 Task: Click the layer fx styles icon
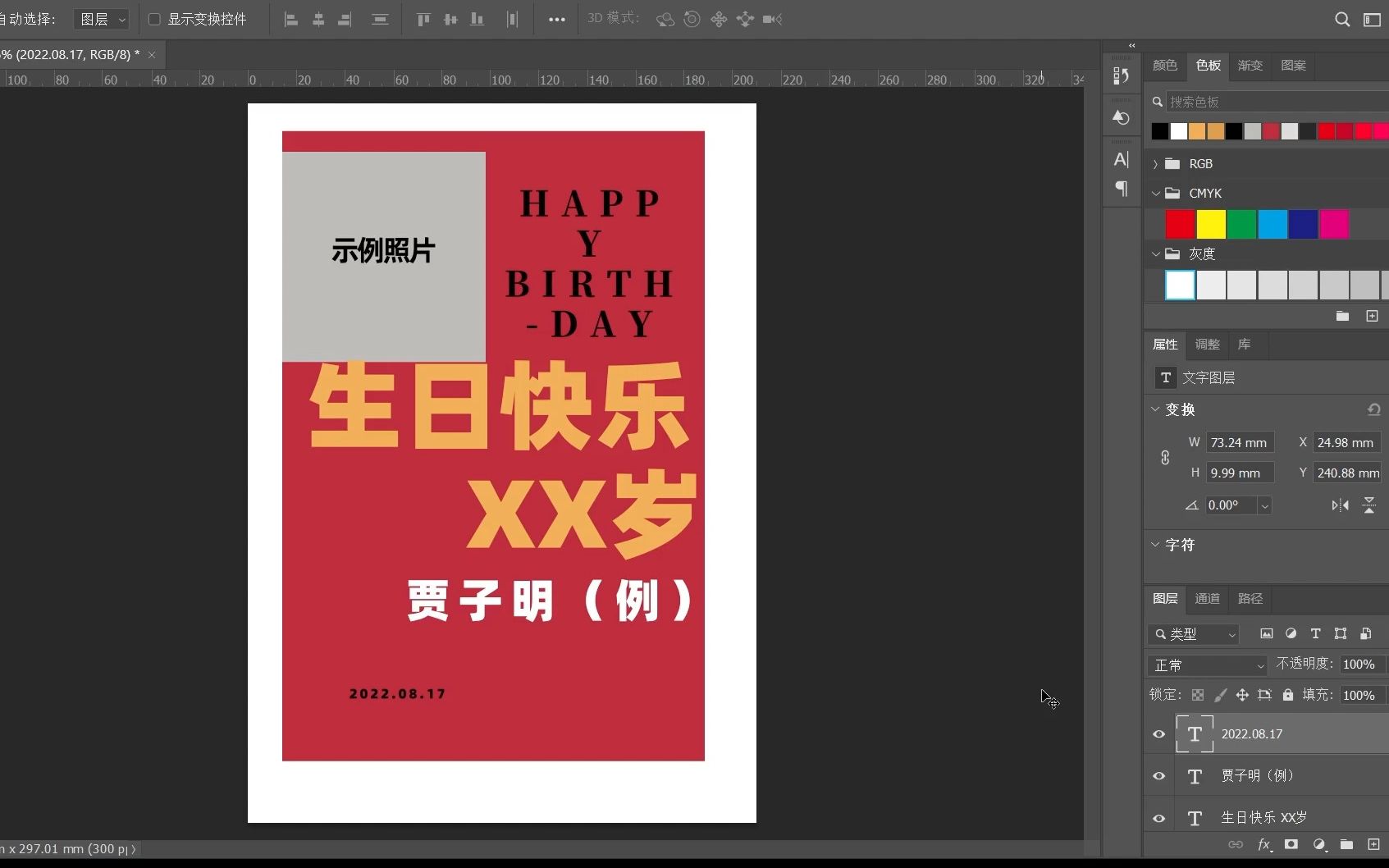(x=1264, y=844)
